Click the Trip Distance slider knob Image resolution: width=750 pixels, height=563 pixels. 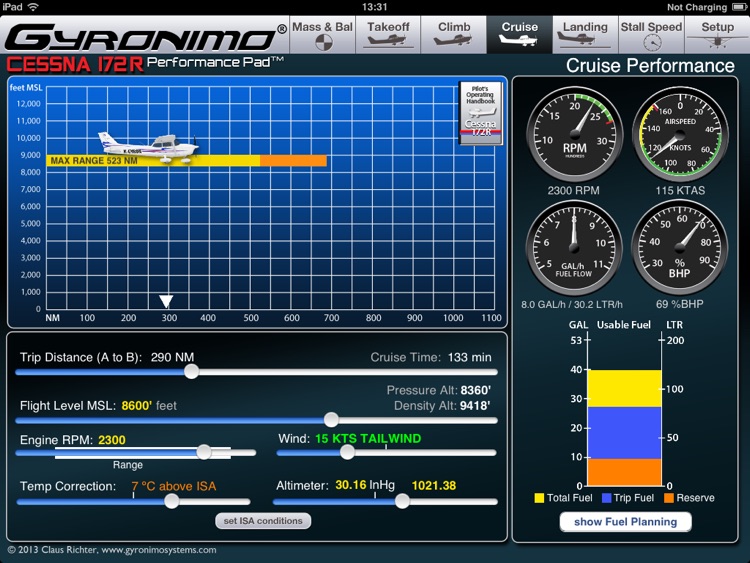click(x=191, y=372)
